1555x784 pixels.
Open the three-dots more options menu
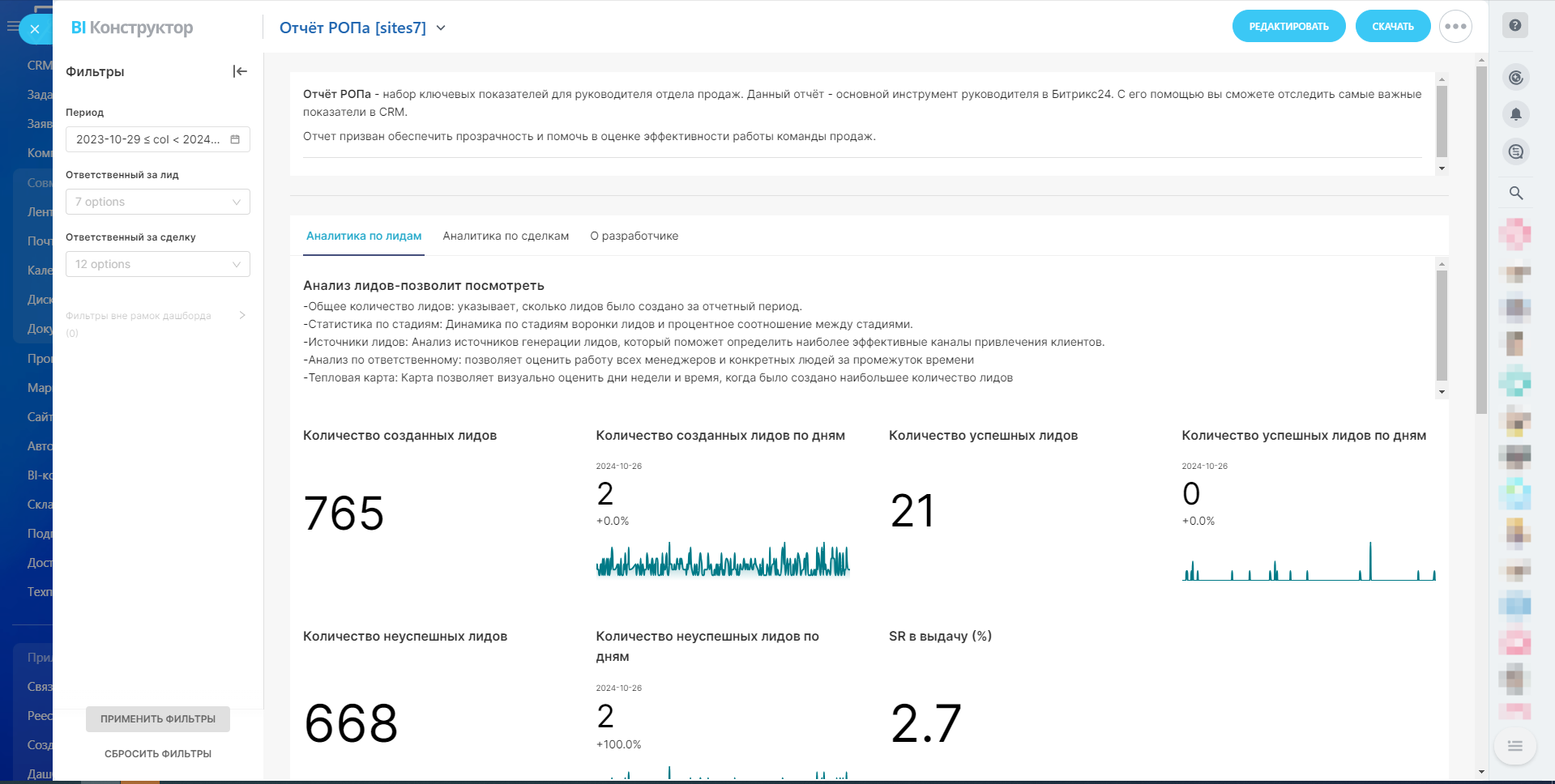click(1455, 27)
